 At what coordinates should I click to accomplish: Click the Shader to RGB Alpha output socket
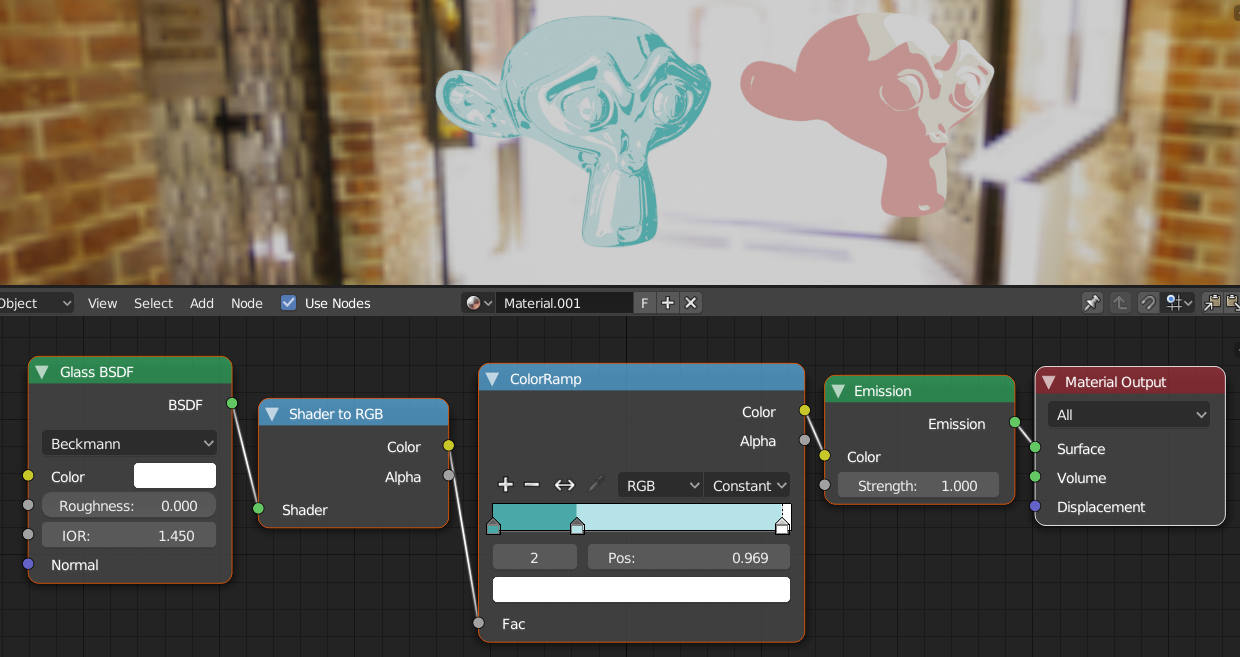(x=449, y=476)
